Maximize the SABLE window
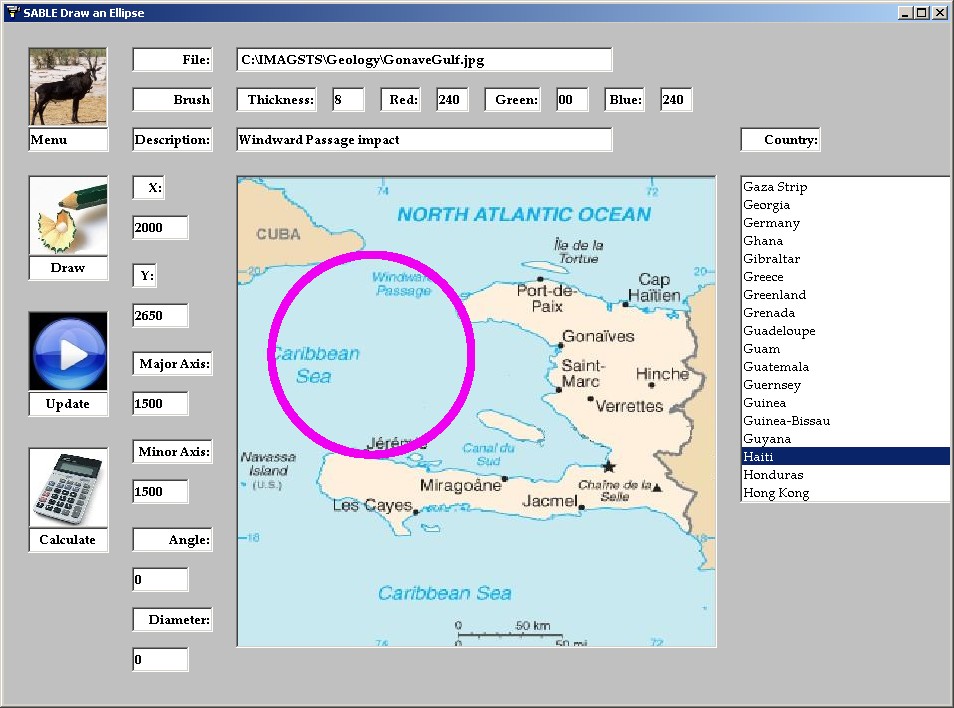The width and height of the screenshot is (954, 708). pyautogui.click(x=922, y=12)
